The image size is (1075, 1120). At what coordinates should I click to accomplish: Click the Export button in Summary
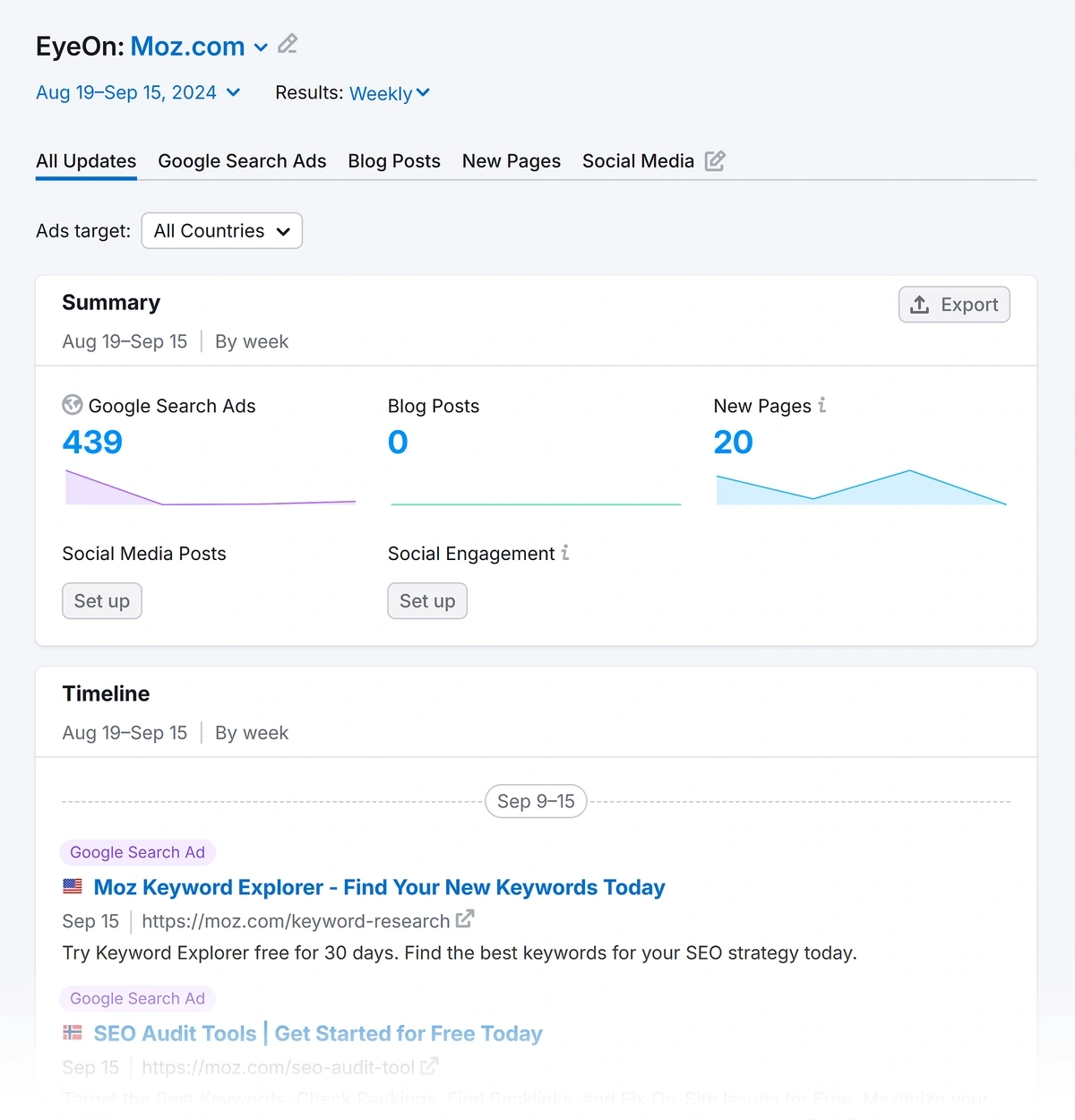954,305
